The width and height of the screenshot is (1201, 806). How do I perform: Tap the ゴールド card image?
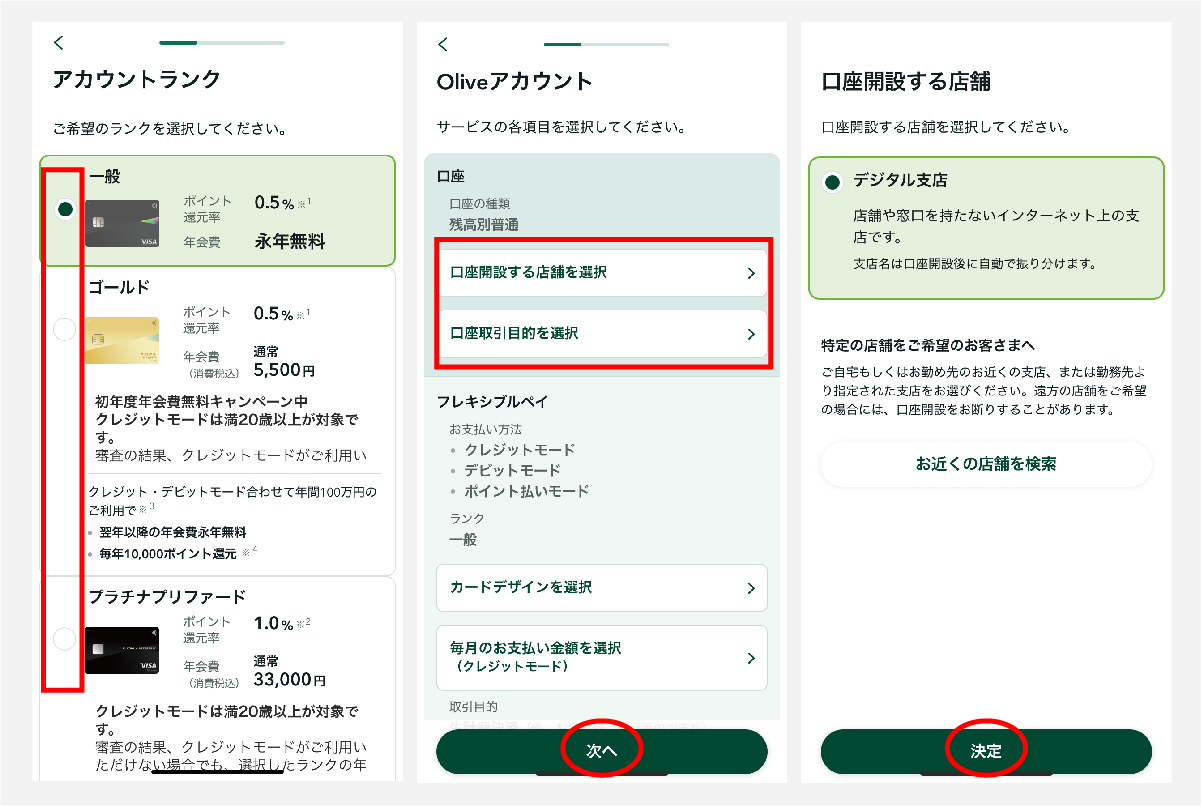(x=122, y=340)
